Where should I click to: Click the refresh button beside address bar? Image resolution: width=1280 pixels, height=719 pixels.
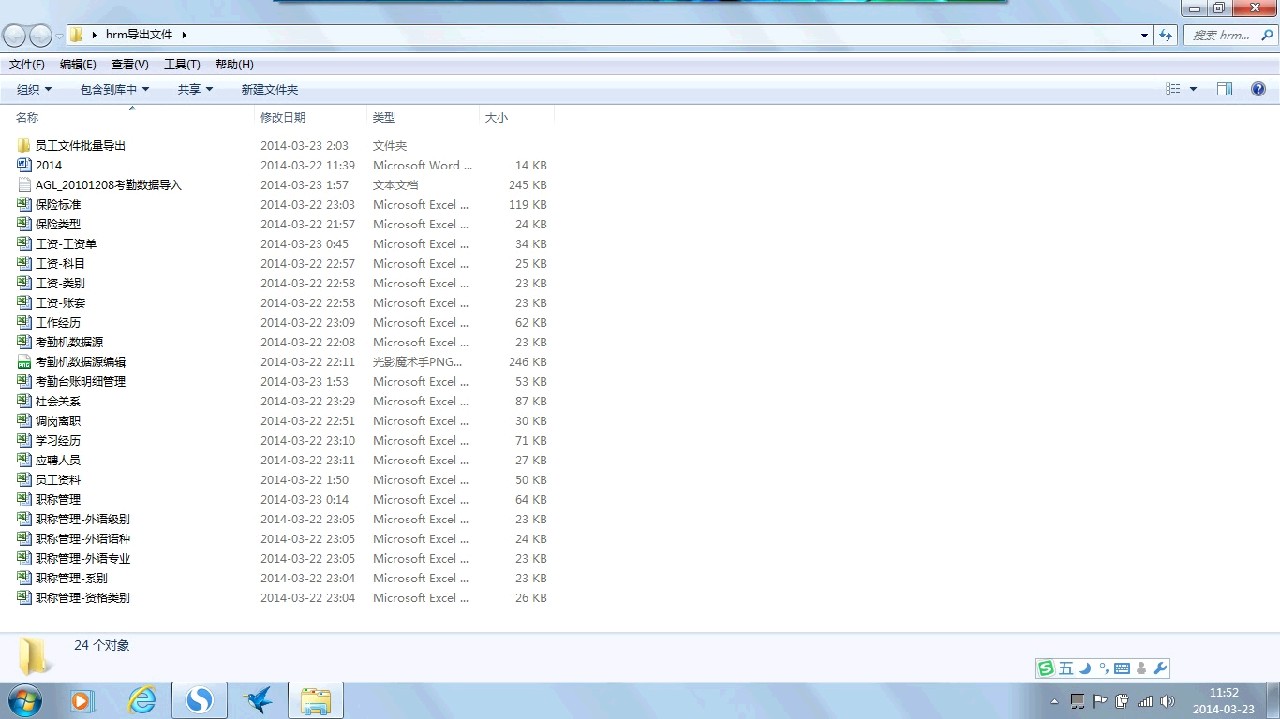point(1165,35)
